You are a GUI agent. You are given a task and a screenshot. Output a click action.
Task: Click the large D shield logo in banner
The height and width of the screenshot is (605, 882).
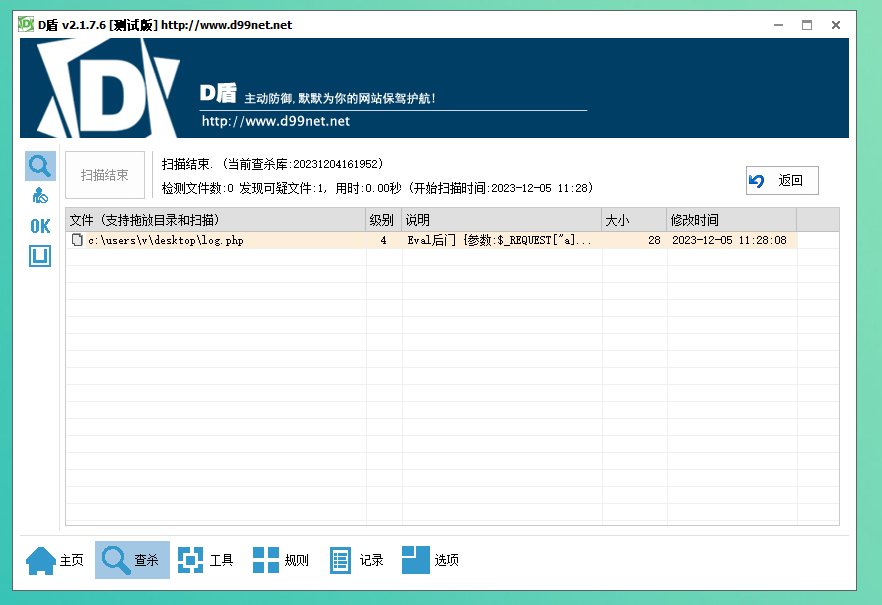(108, 88)
